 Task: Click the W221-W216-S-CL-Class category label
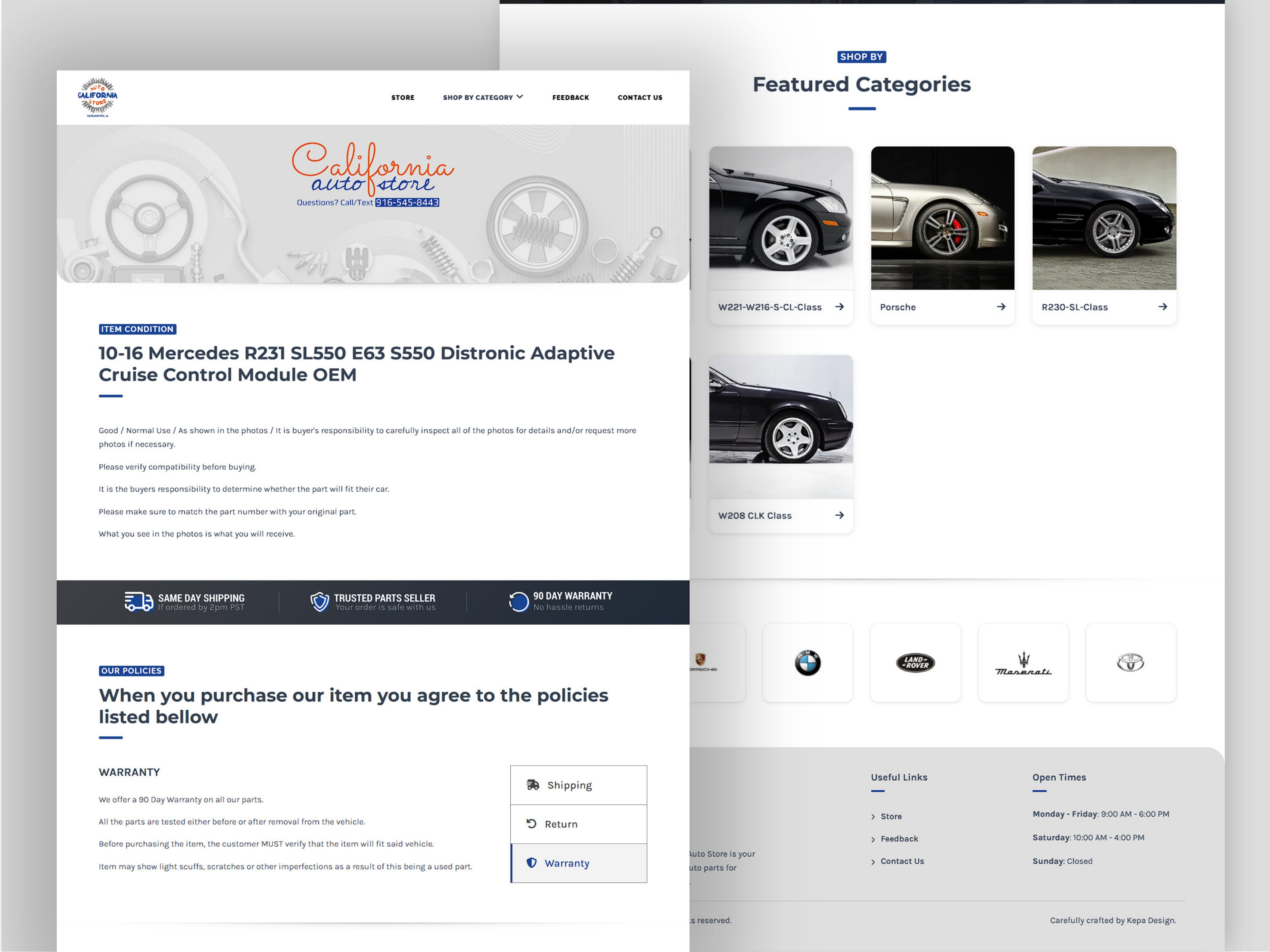tap(769, 307)
